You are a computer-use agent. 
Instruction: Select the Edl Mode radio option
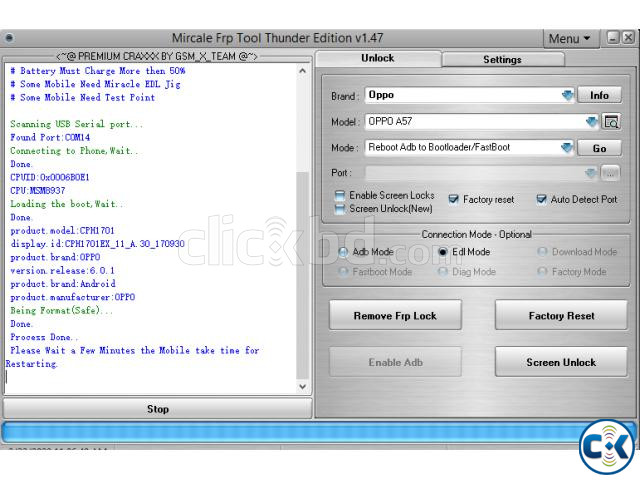(x=443, y=252)
